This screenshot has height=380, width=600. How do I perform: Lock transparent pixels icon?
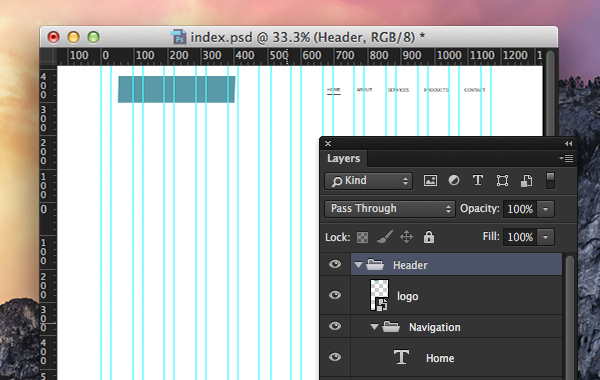pos(362,237)
